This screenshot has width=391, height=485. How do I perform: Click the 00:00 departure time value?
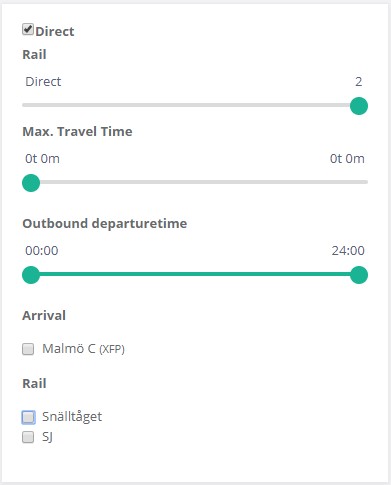click(42, 251)
